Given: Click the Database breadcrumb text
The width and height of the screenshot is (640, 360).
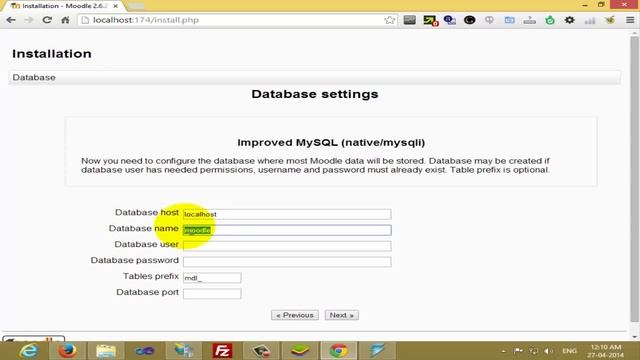Looking at the screenshot, I should [x=34, y=77].
